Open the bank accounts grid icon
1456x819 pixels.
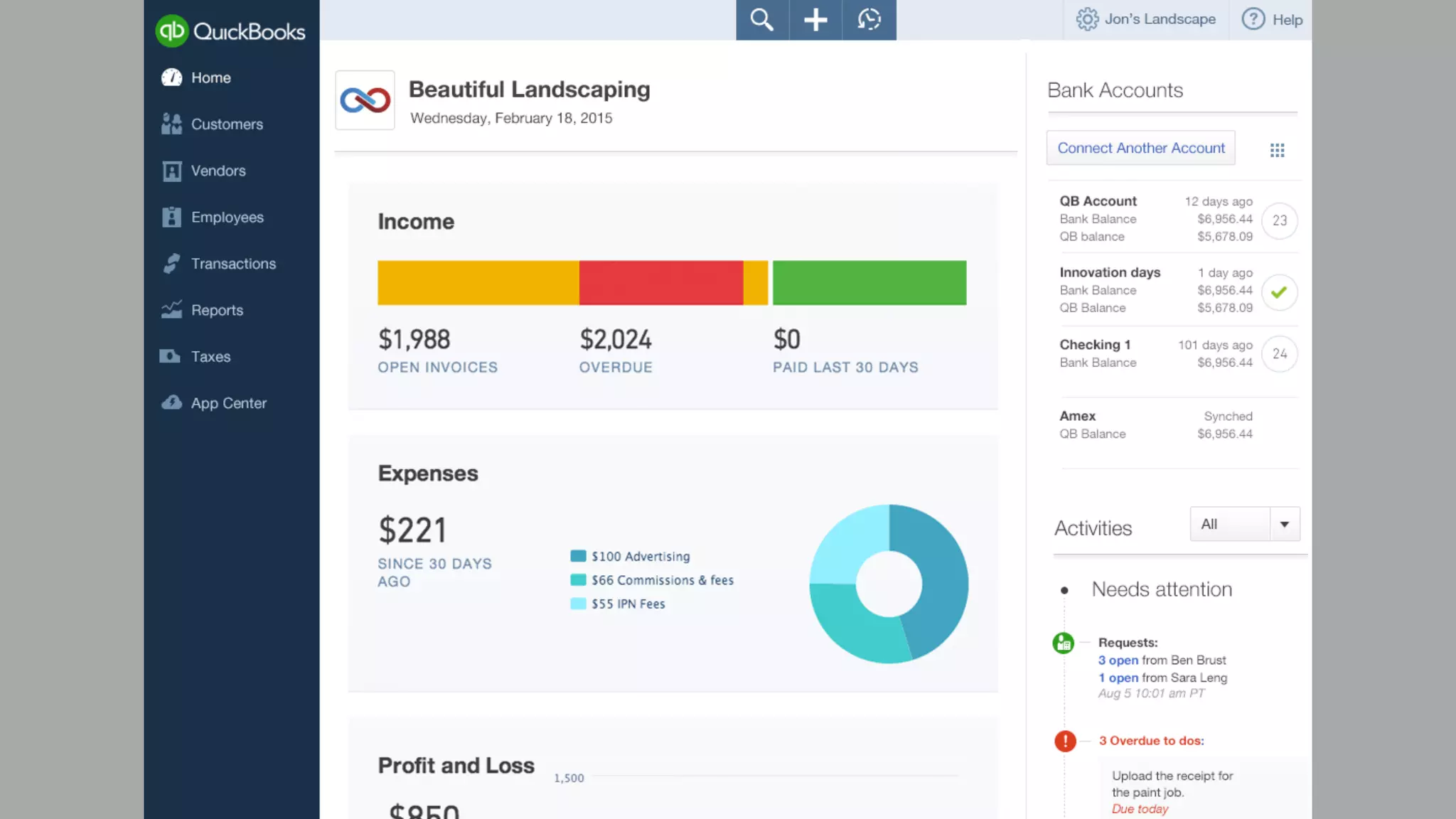(x=1277, y=150)
